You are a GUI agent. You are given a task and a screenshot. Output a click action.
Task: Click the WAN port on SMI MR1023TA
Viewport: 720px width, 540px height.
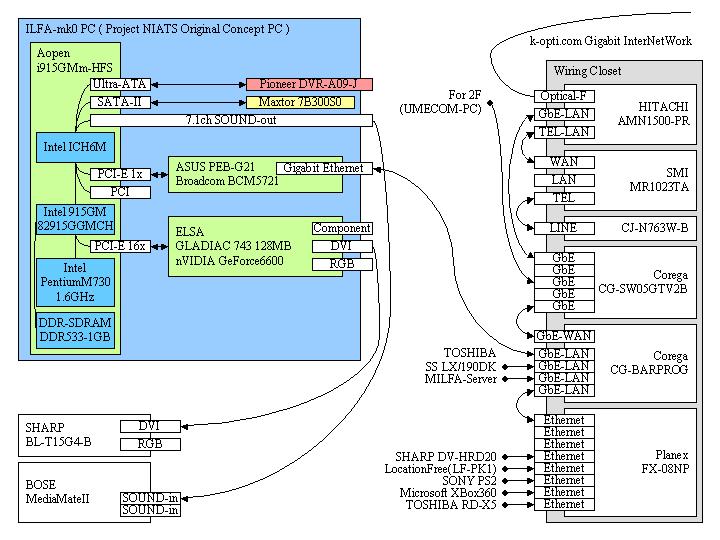pyautogui.click(x=563, y=162)
